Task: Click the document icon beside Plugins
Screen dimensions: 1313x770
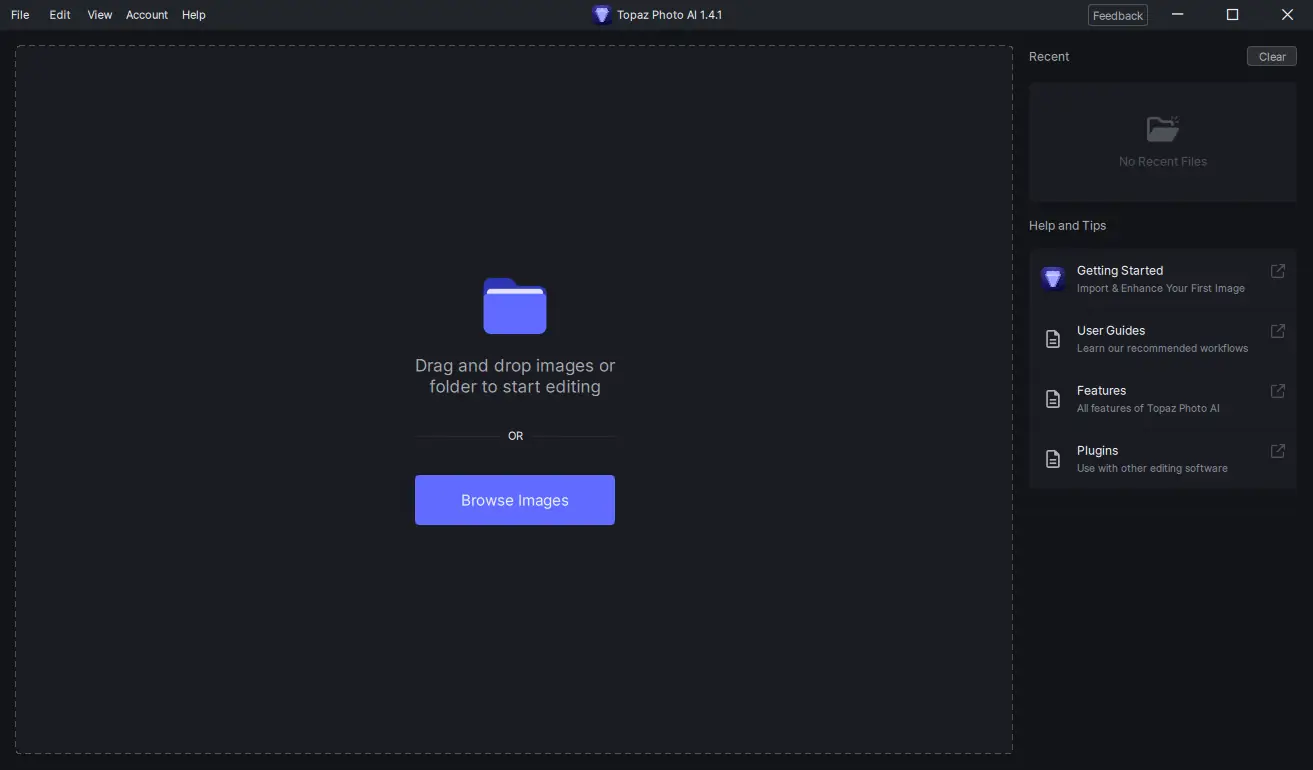Action: tap(1053, 459)
